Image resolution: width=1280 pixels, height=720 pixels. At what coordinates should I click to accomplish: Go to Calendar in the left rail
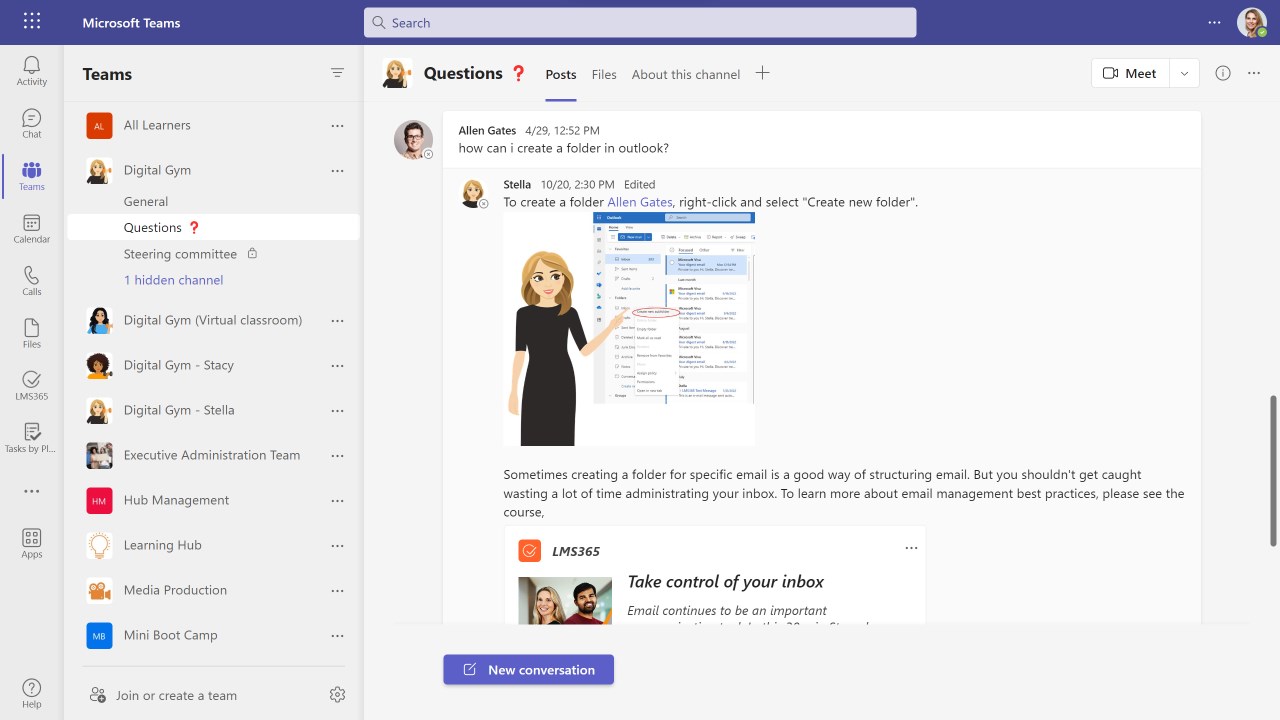point(32,228)
